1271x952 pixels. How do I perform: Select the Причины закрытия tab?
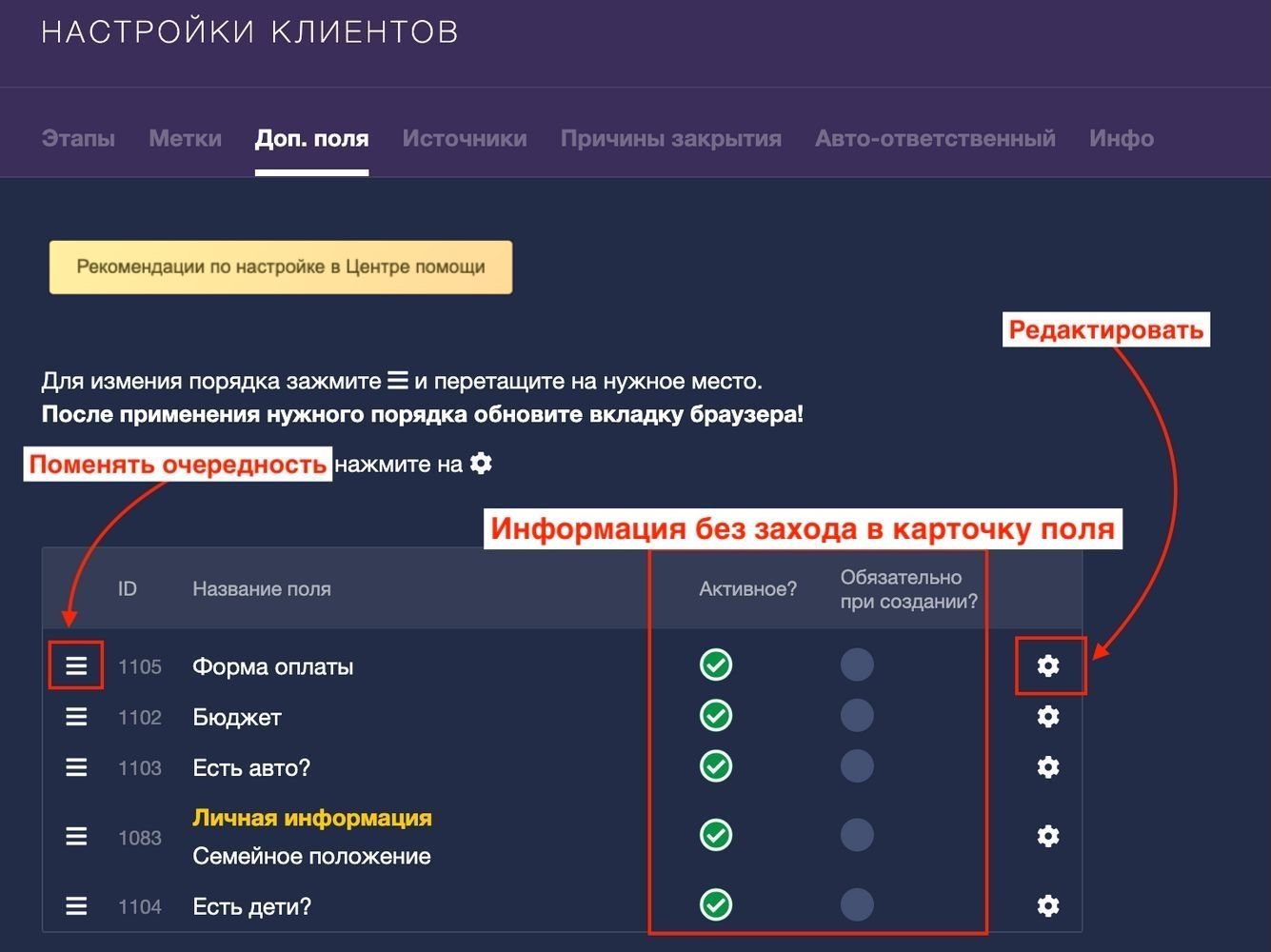671,138
